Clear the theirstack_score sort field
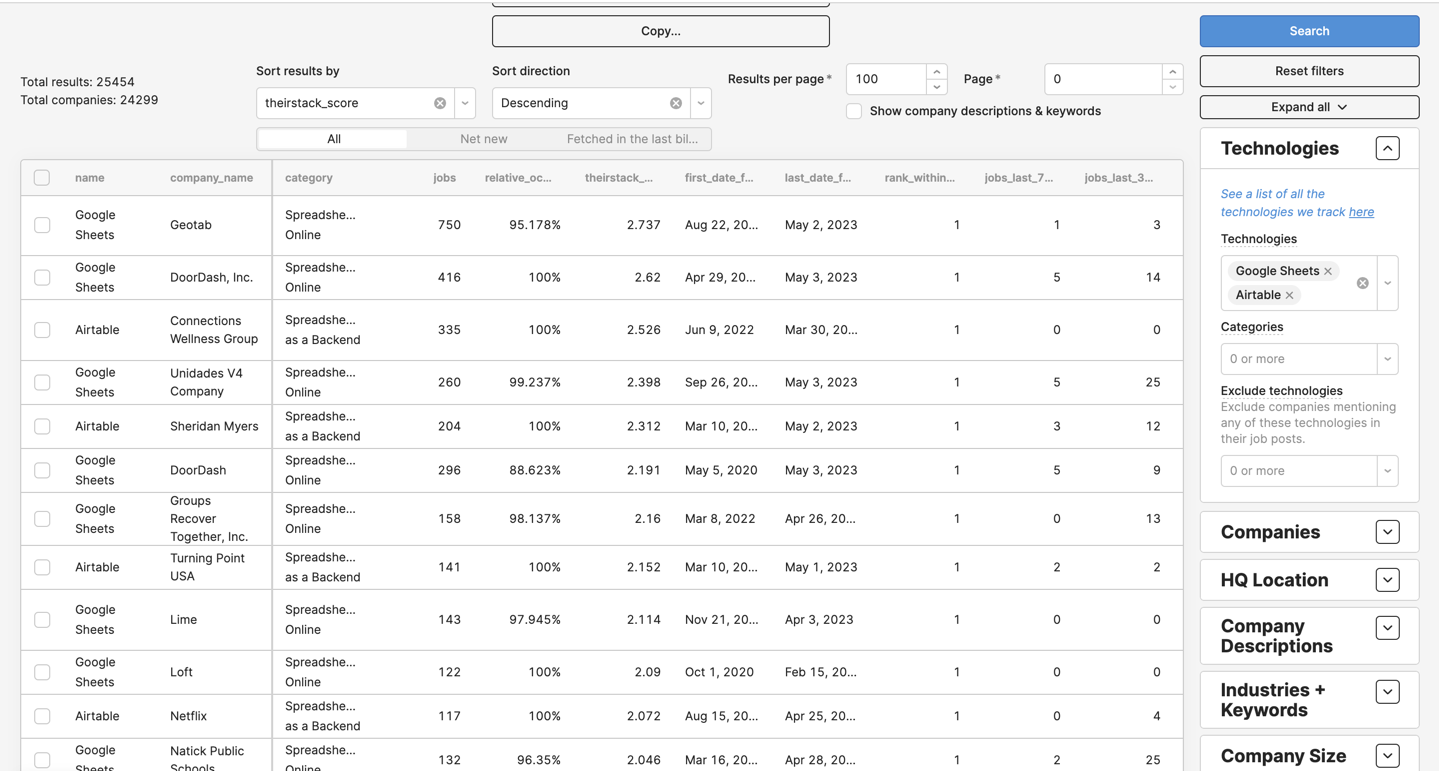The height and width of the screenshot is (771, 1439). point(440,103)
